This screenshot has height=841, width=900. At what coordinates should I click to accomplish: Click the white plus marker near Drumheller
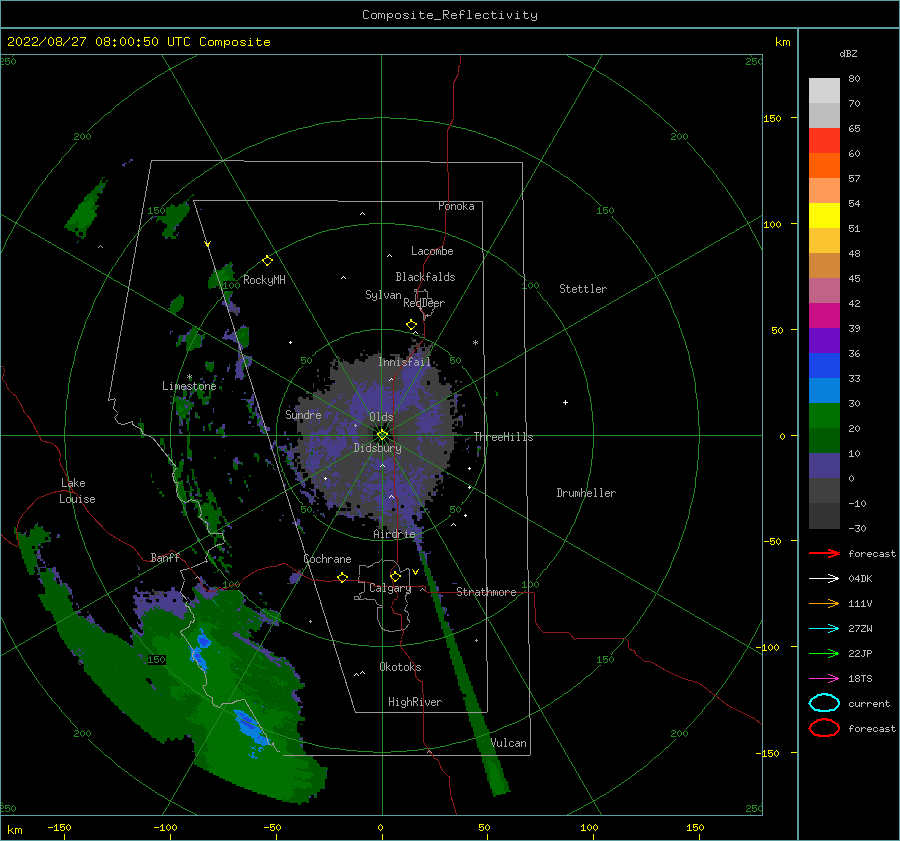coord(565,402)
